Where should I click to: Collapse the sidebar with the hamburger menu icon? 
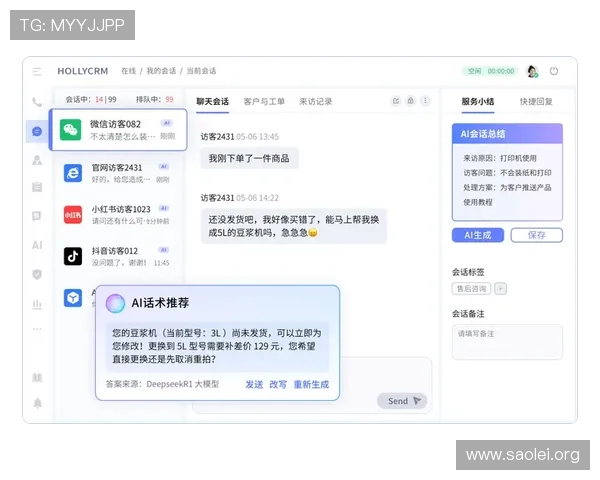pos(37,72)
